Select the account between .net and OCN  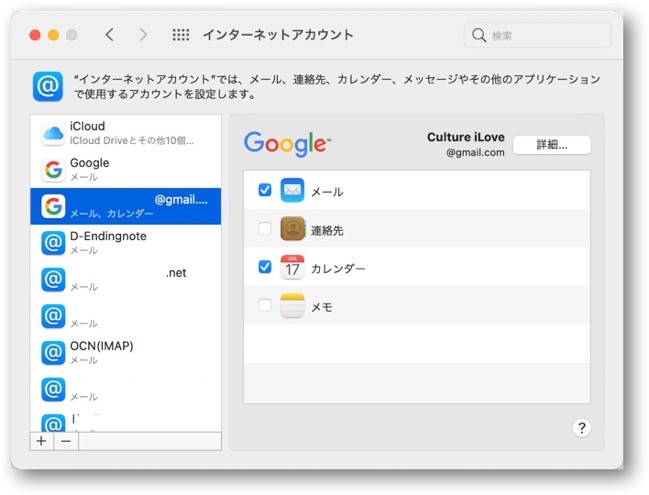pos(125,316)
